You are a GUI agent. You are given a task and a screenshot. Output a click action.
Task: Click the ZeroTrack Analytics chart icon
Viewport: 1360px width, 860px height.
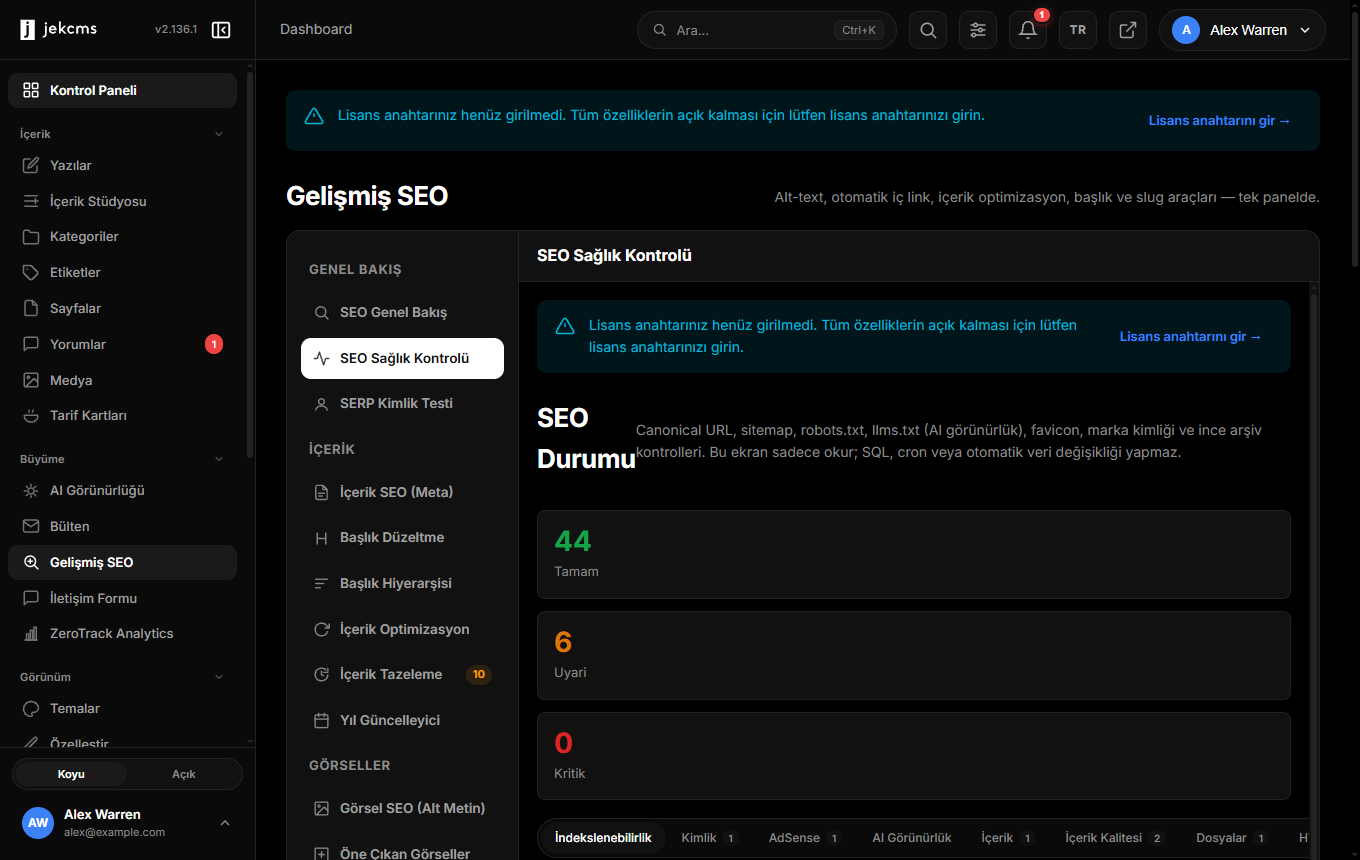coord(31,633)
